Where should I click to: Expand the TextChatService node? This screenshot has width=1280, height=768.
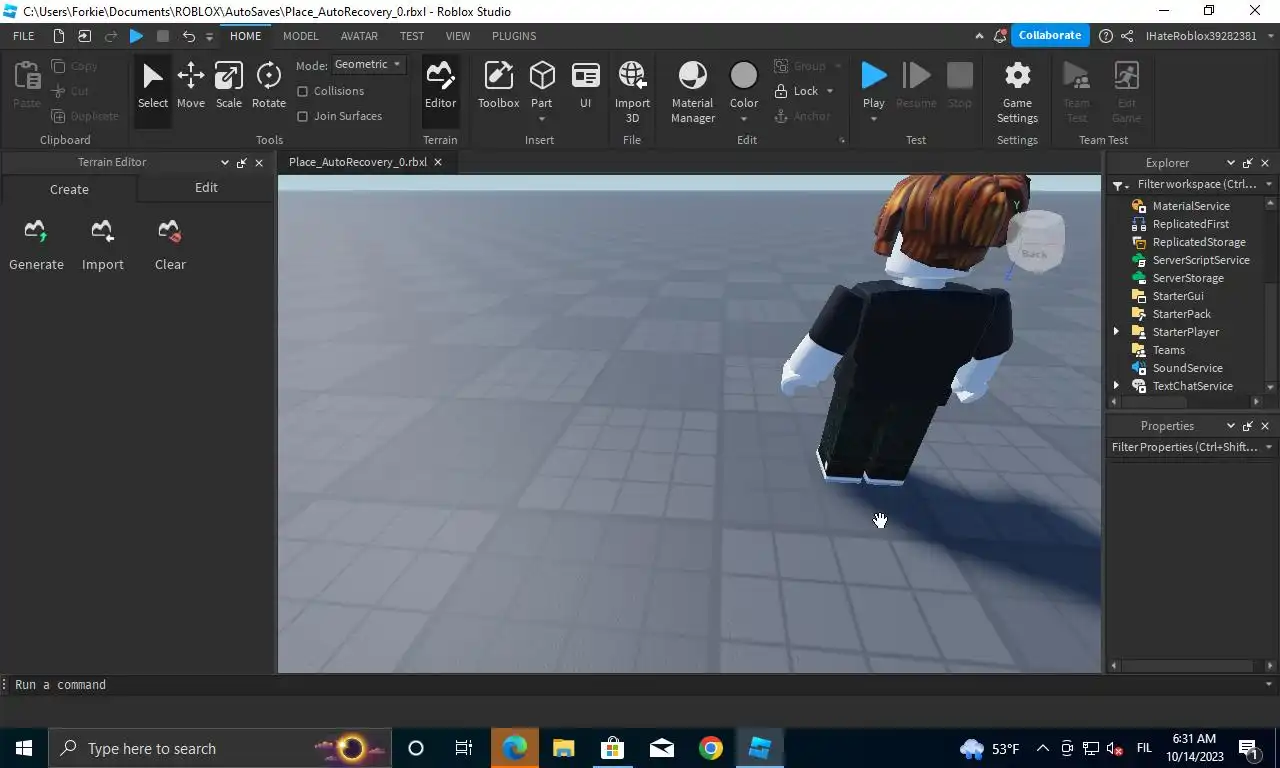click(1117, 386)
